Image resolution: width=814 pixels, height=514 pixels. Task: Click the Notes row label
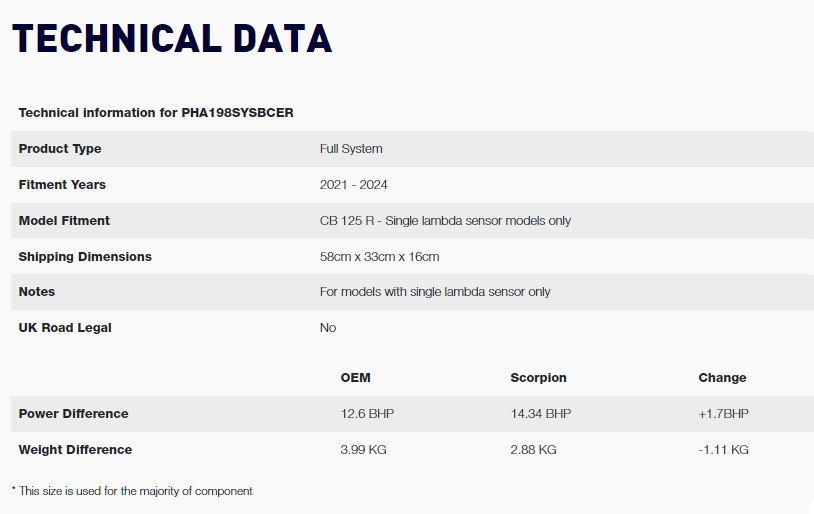click(36, 291)
